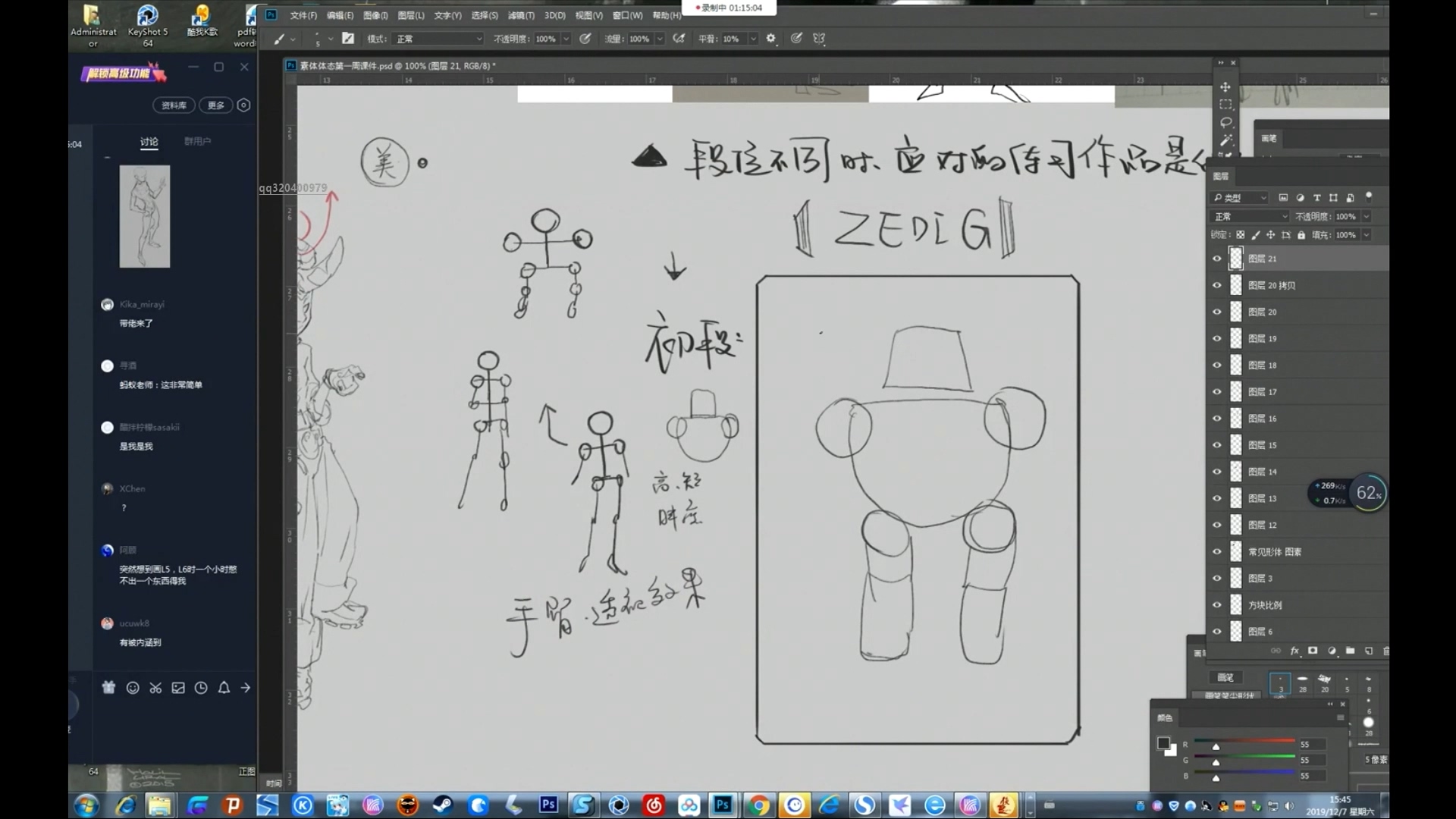1456x819 pixels.
Task: Toggle visibility of 方块比例 layer
Action: pyautogui.click(x=1217, y=605)
